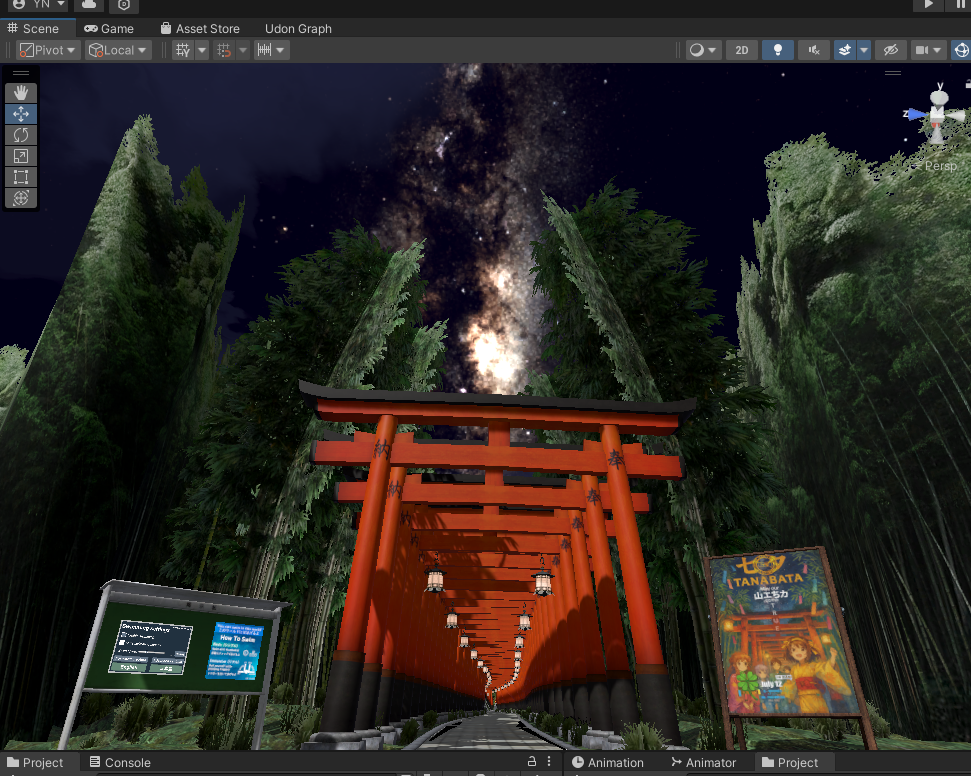Toggle scene lighting lightbulb

pyautogui.click(x=778, y=50)
